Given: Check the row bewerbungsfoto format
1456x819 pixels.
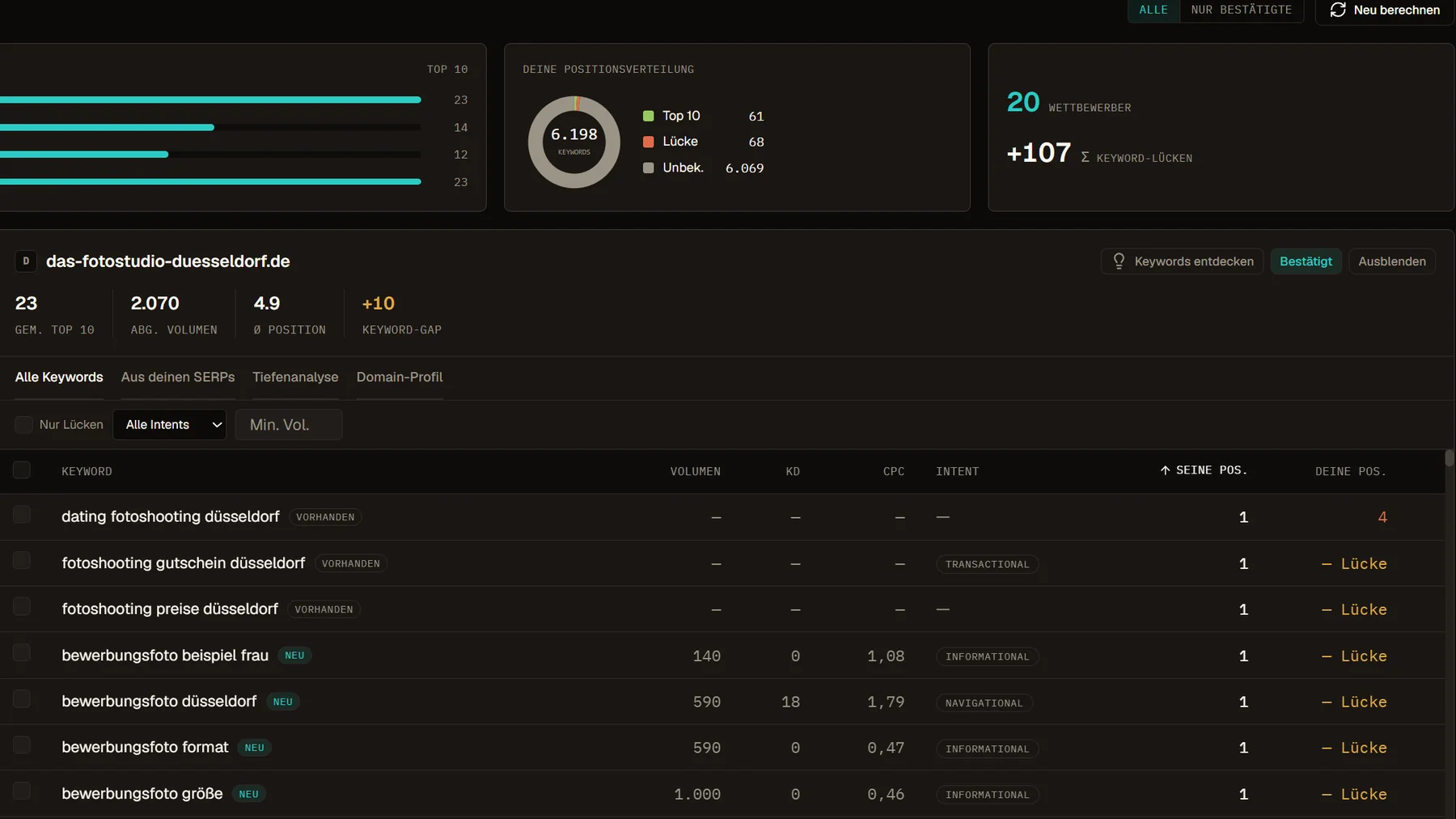Looking at the screenshot, I should click(22, 745).
